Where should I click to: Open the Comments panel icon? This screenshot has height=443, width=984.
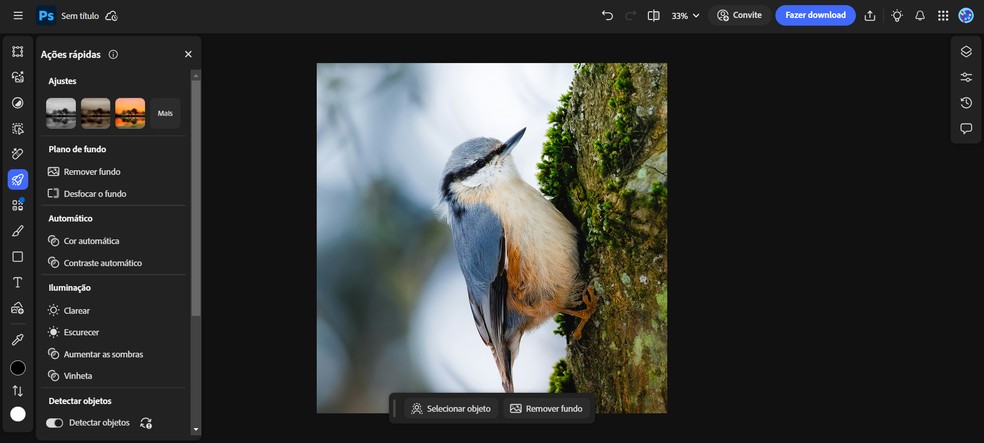(x=966, y=129)
